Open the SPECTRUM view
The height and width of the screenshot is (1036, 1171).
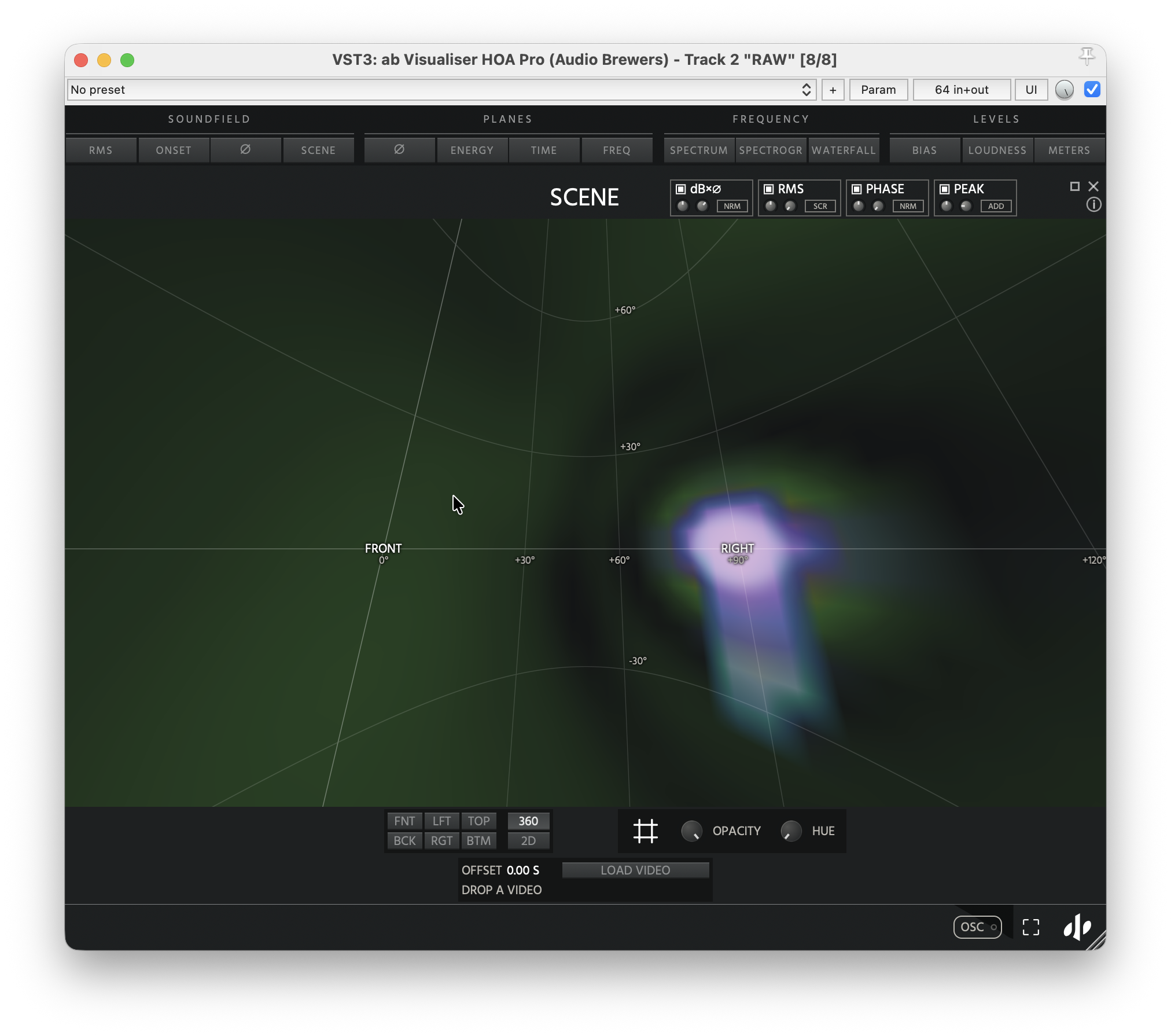[x=699, y=150]
